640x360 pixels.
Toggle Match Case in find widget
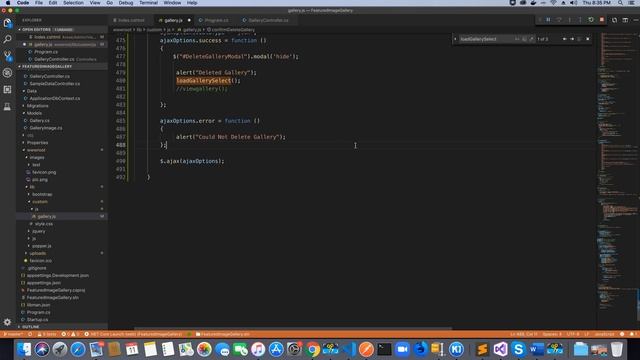point(517,39)
